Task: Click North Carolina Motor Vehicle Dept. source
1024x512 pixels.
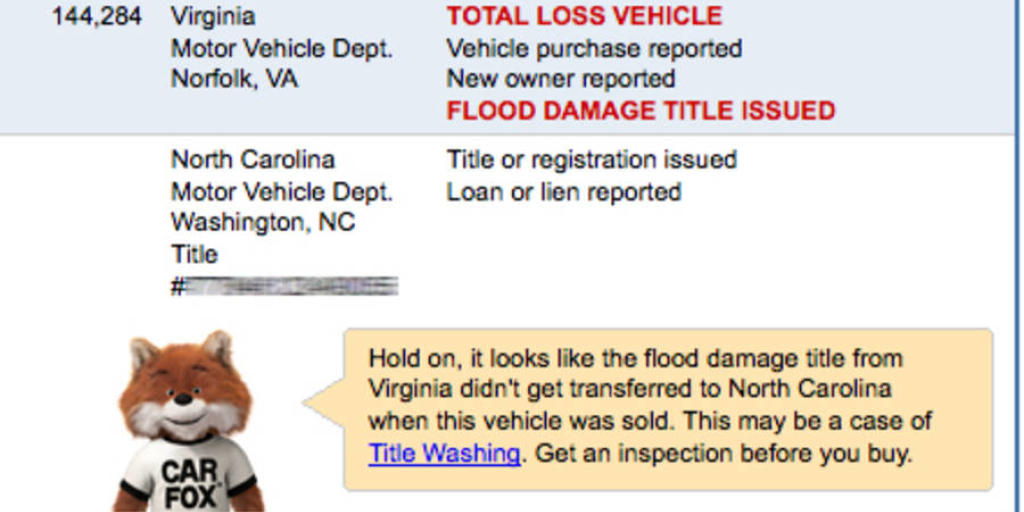Action: point(282,192)
